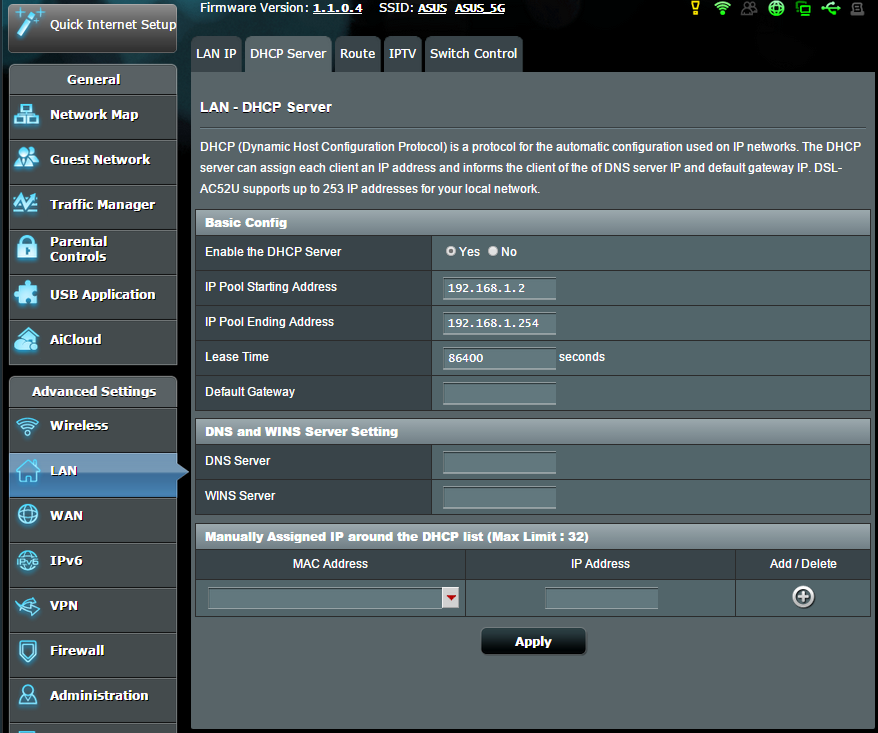Click 'Manually Assigned IP around the DHCP list' header
The image size is (878, 733).
533,536
